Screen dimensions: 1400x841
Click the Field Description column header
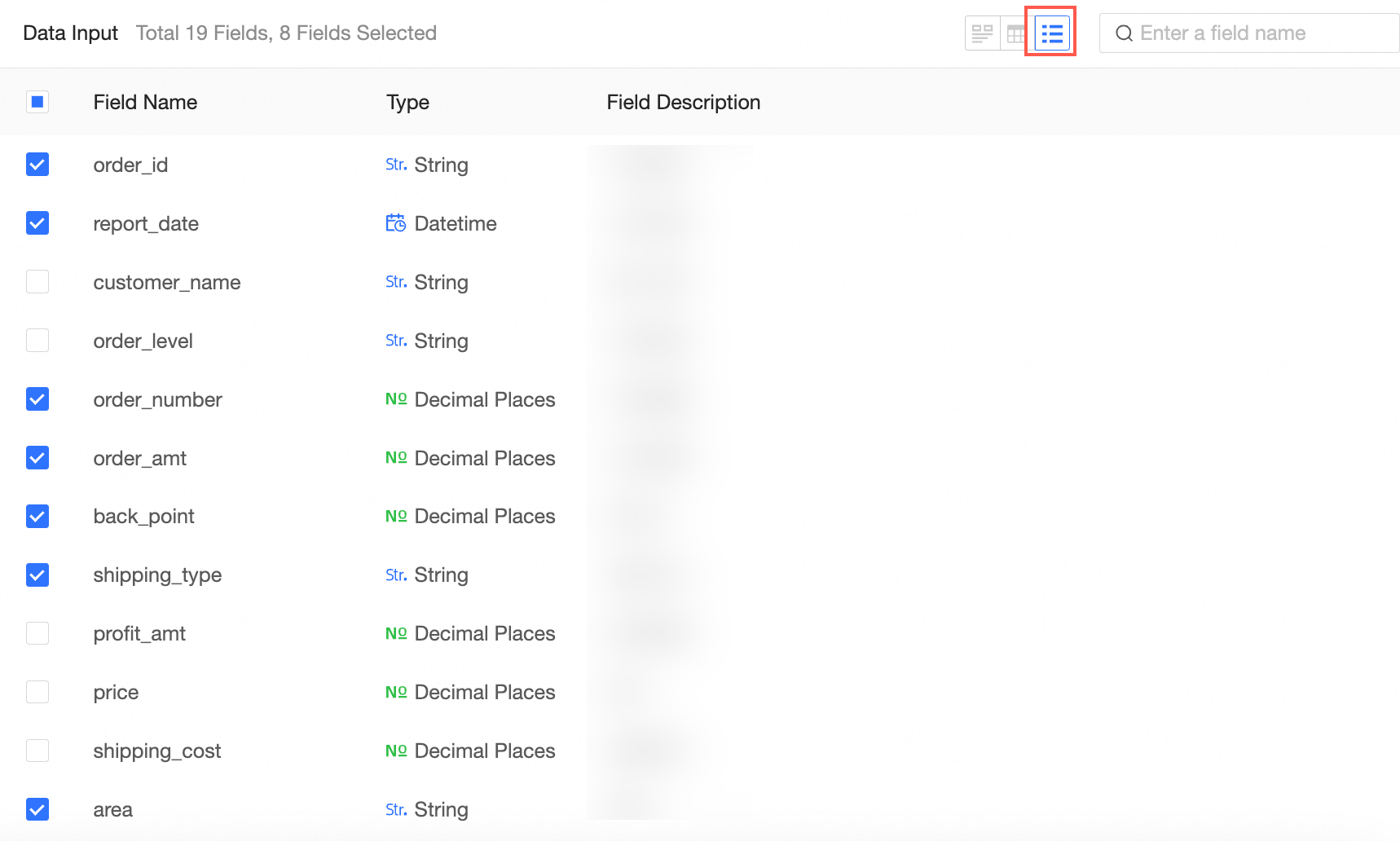coord(683,102)
